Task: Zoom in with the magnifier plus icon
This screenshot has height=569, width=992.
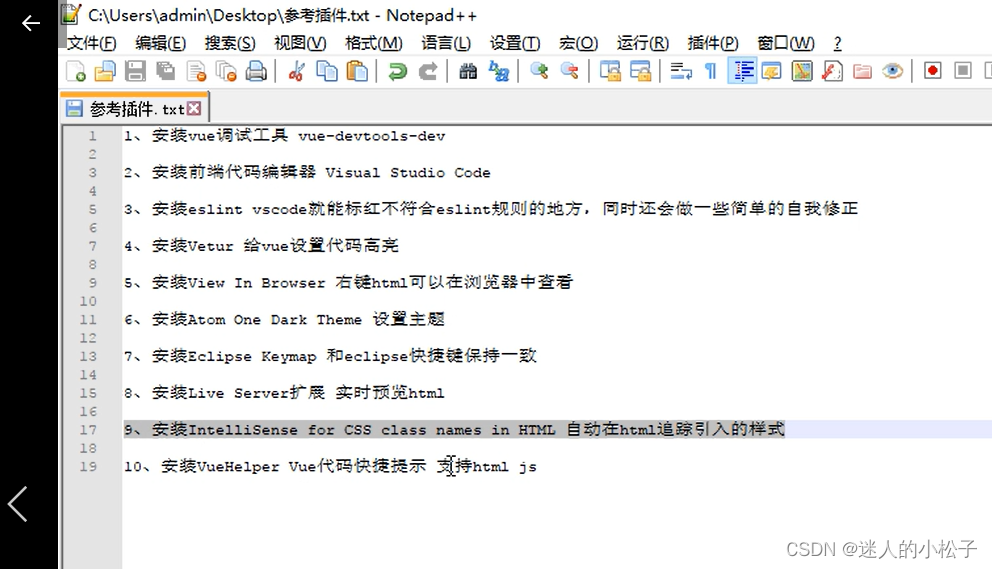Action: (x=539, y=71)
